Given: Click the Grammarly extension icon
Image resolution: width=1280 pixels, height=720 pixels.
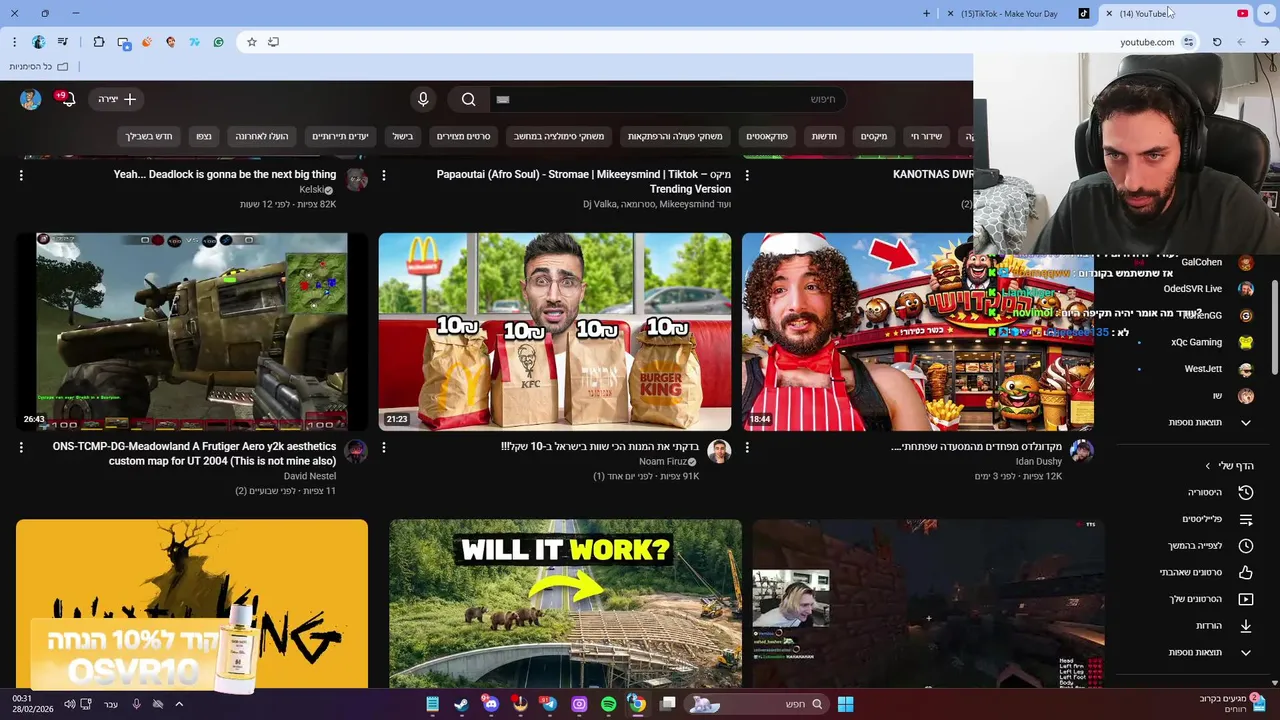Looking at the screenshot, I should [x=219, y=42].
